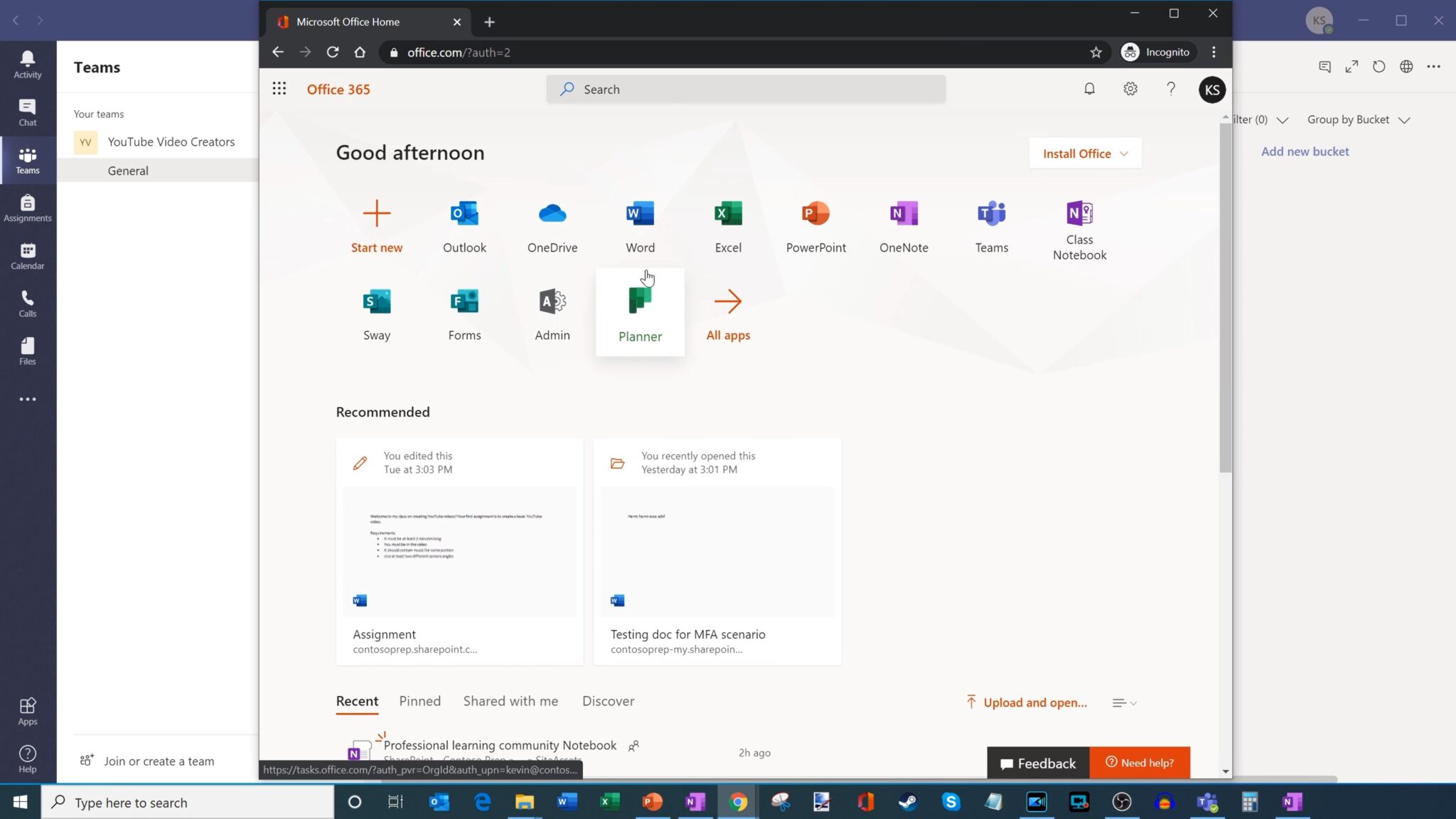Open the Forms app
The height and width of the screenshot is (819, 1456).
[464, 311]
